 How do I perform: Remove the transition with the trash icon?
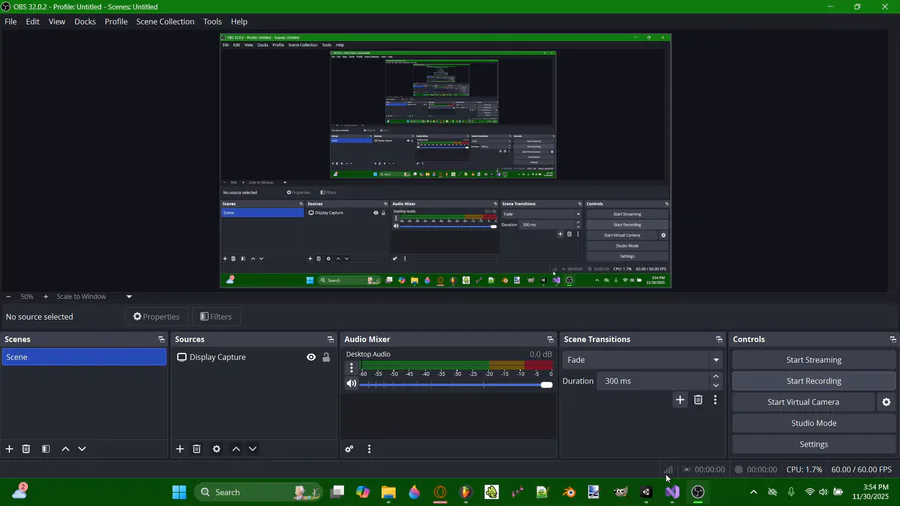tap(698, 400)
